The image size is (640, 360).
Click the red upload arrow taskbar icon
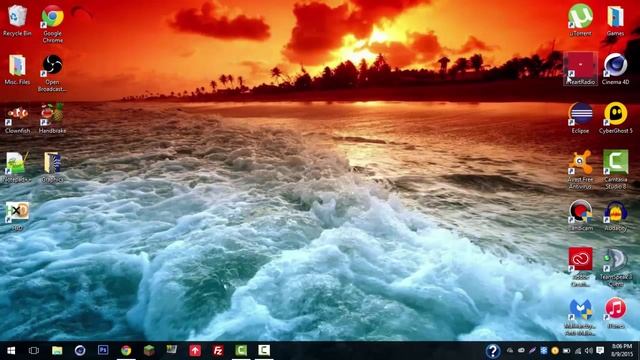point(195,351)
